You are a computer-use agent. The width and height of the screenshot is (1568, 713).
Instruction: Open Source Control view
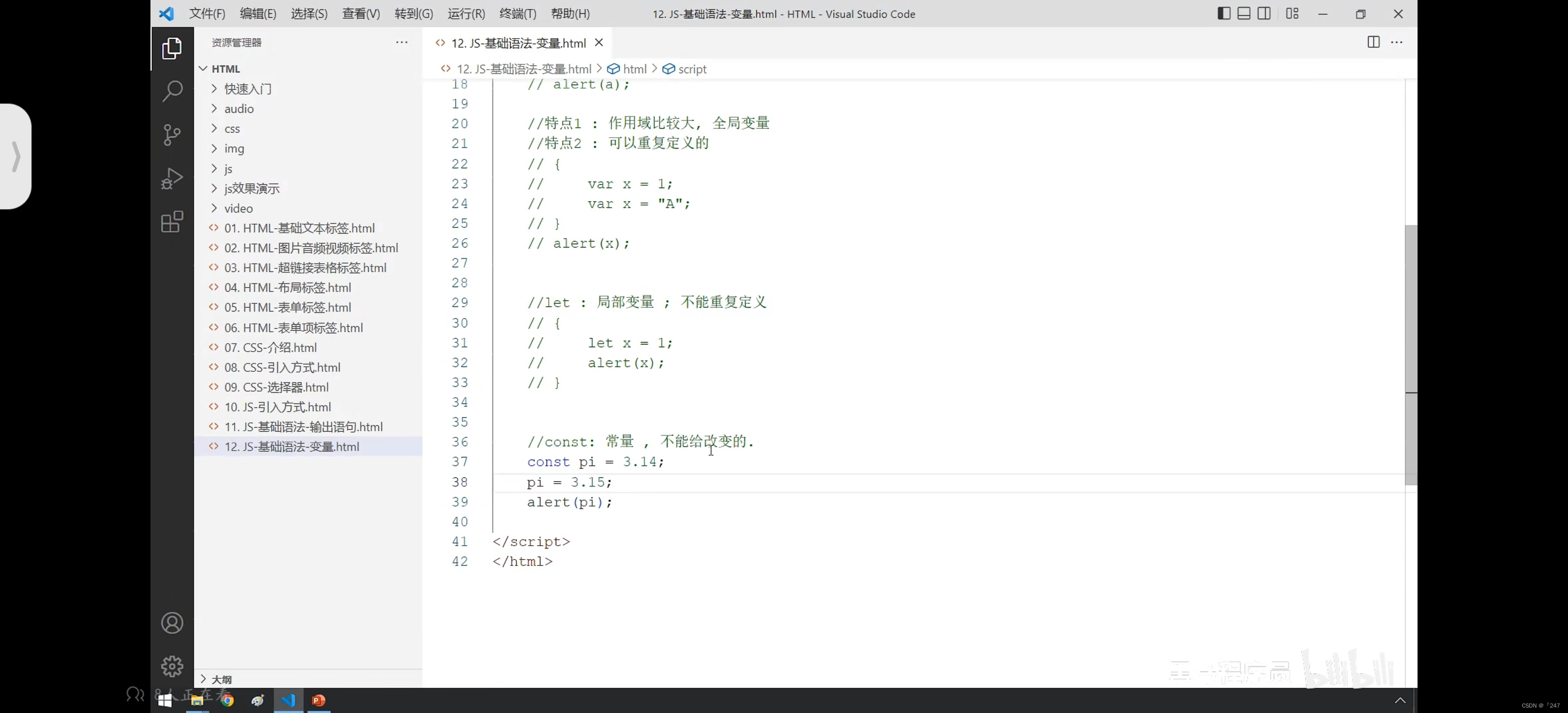(172, 135)
